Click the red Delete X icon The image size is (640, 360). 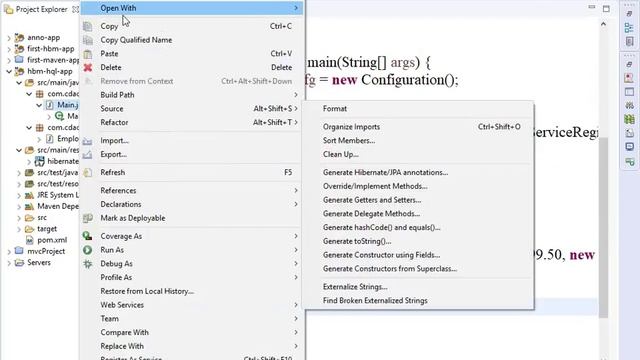87,67
